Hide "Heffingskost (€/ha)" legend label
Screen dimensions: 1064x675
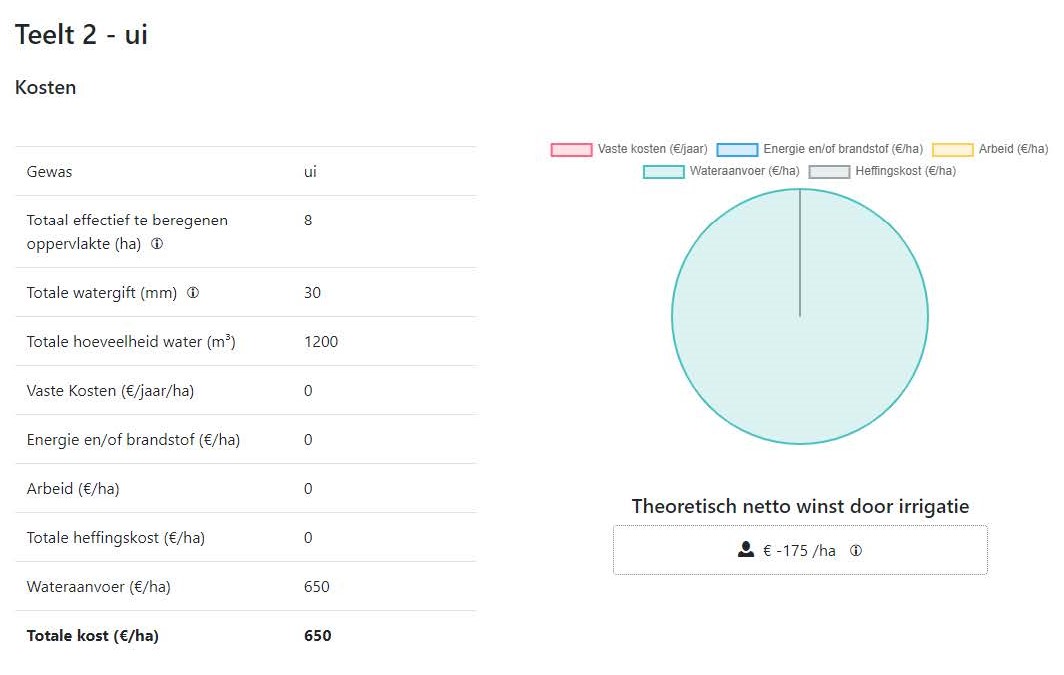(905, 172)
